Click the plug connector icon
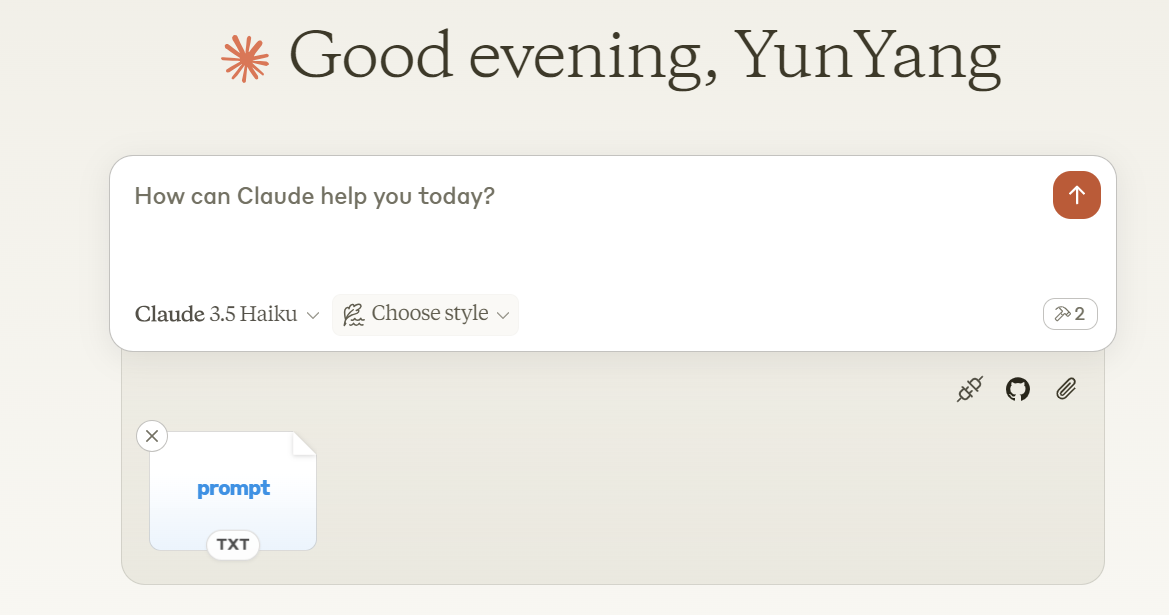The image size is (1169, 615). (969, 389)
